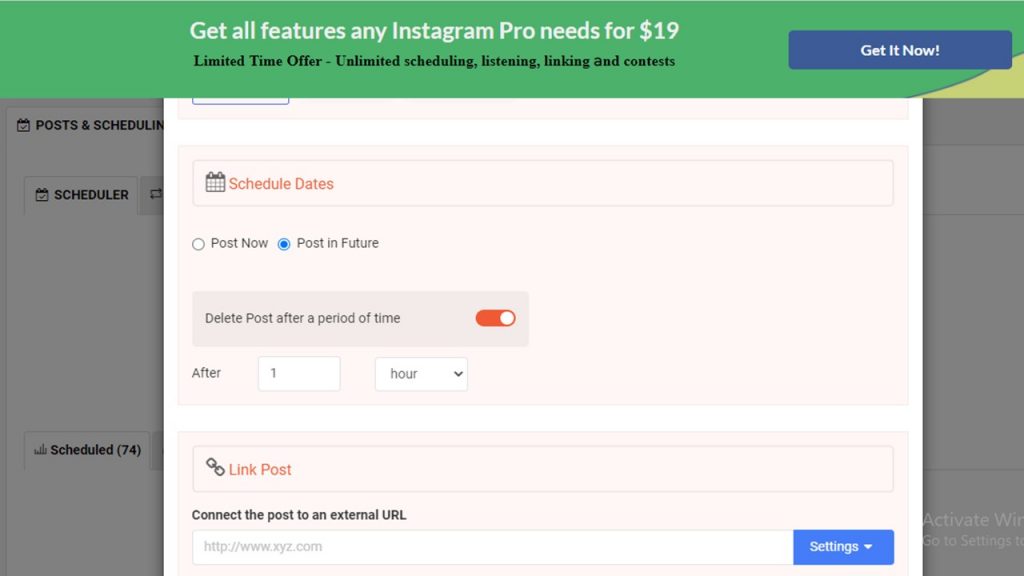The image size is (1024, 576).
Task: Click the repost icon beside Scheduler tab
Action: pyautogui.click(x=156, y=194)
